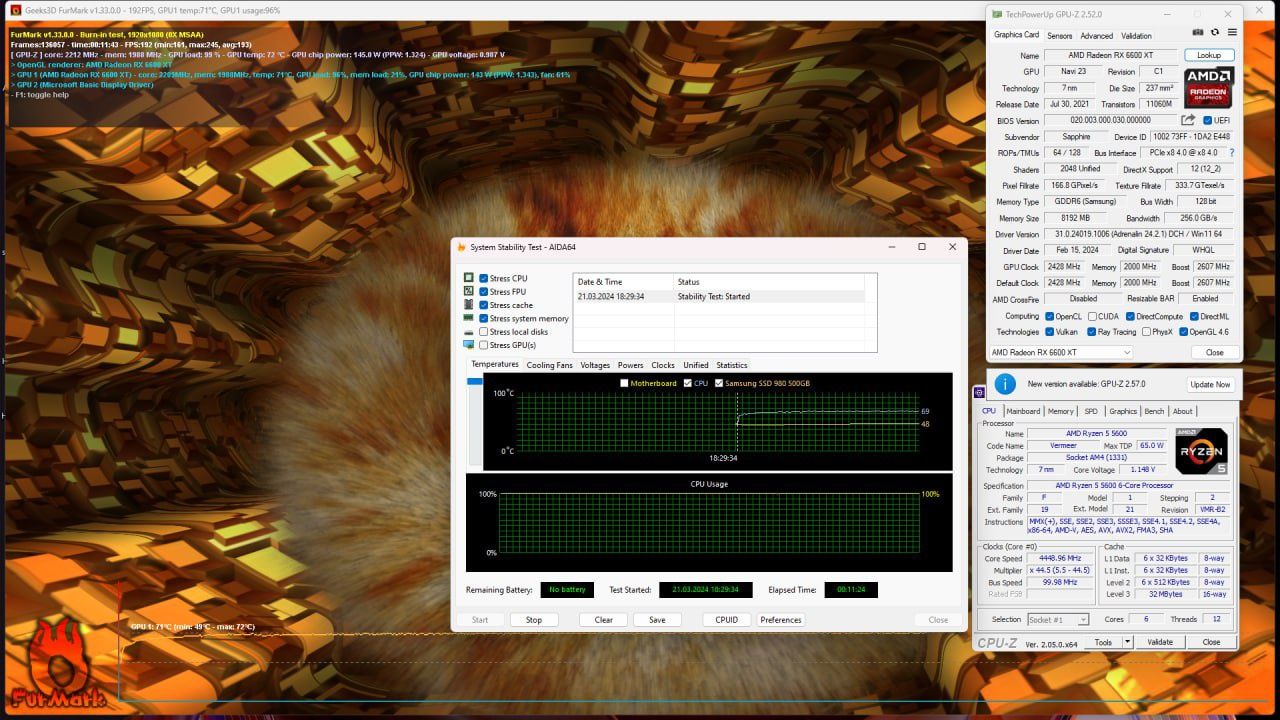Click Clear button in AIDA64

coord(604,620)
